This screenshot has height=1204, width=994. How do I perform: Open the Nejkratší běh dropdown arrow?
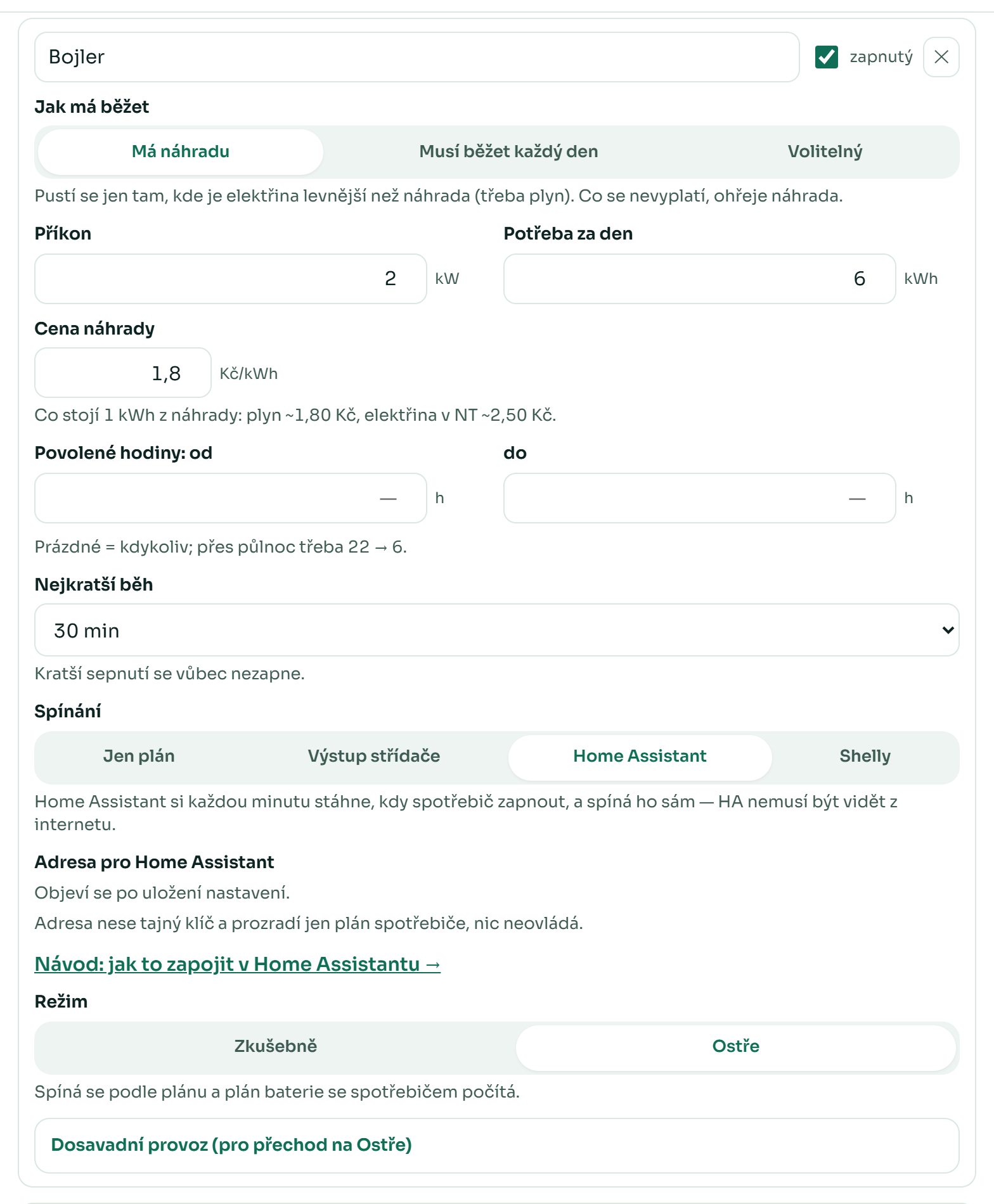click(x=948, y=630)
